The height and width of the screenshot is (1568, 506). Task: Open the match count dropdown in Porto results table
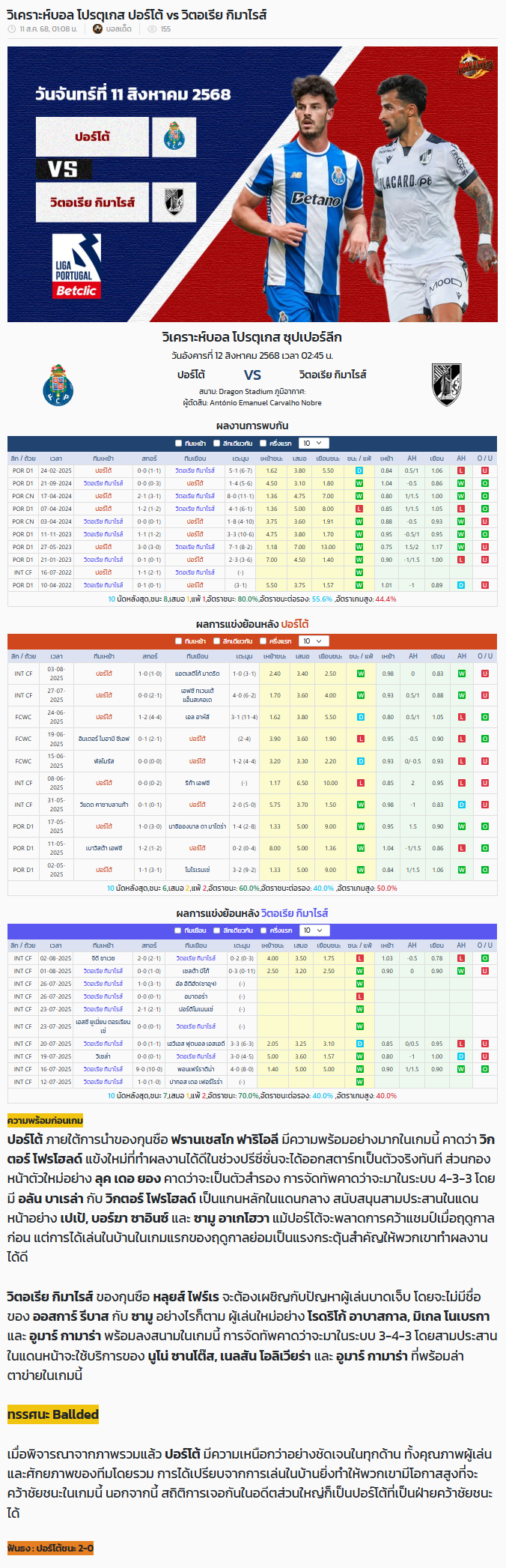[x=314, y=641]
